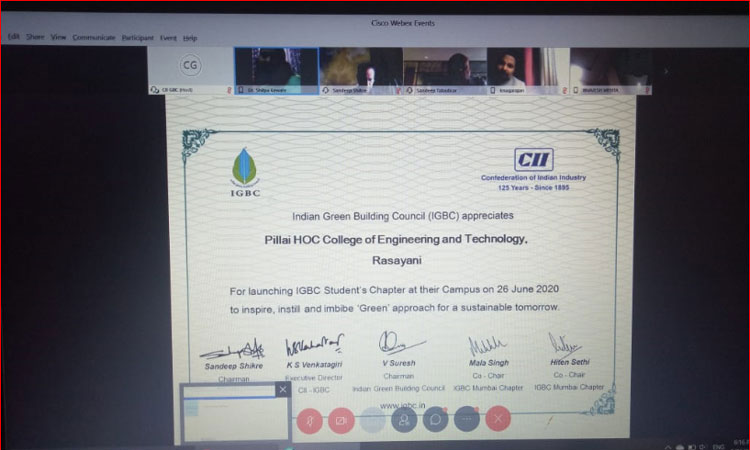Close the self-view preview window
The image size is (750, 450).
(283, 390)
